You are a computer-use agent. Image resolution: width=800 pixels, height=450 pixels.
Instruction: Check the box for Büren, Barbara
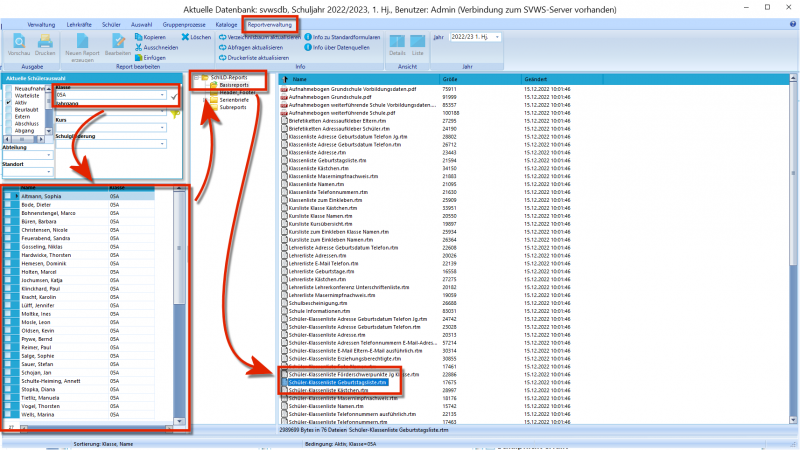point(8,221)
